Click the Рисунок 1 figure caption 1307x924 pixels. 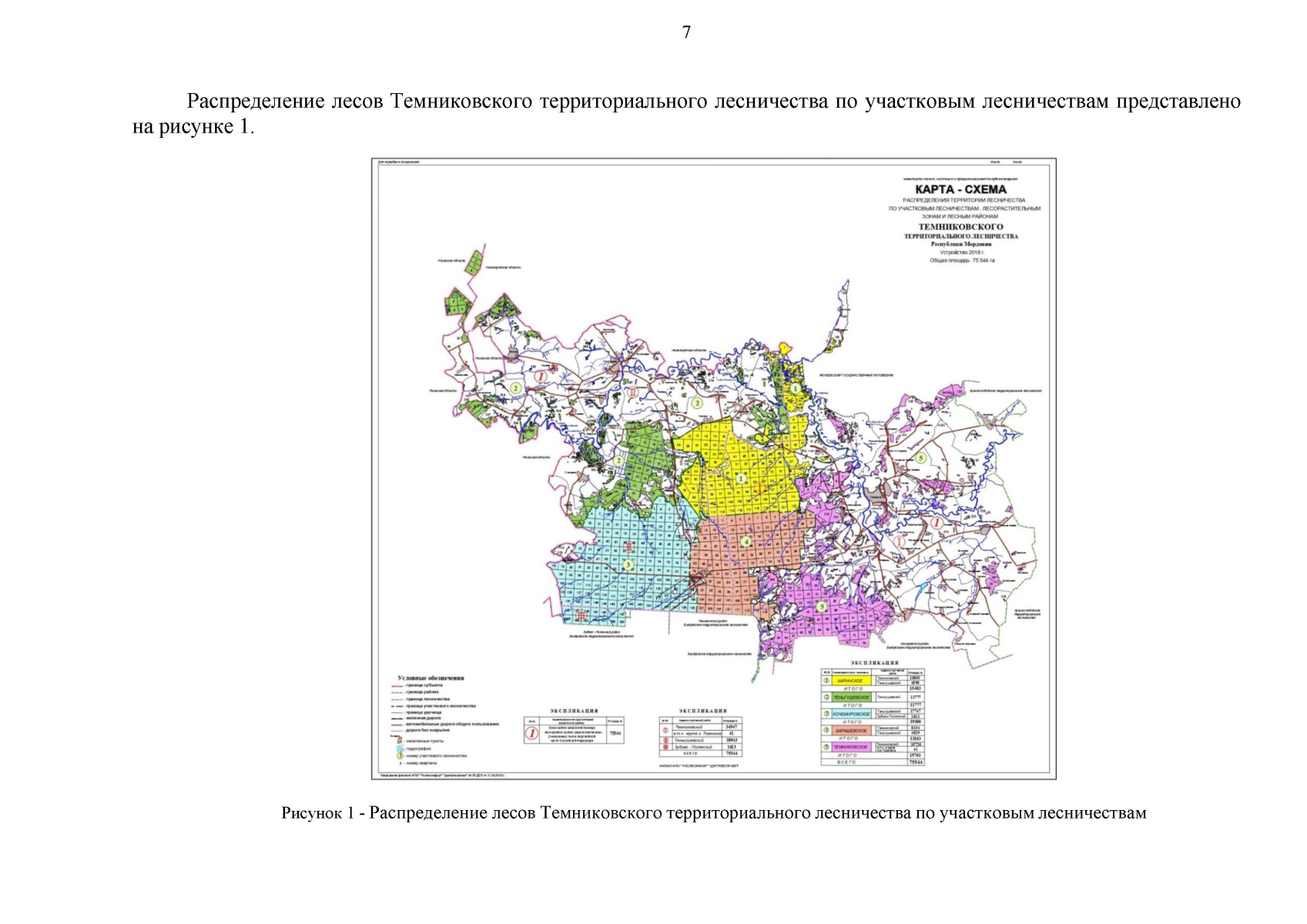[x=713, y=813]
